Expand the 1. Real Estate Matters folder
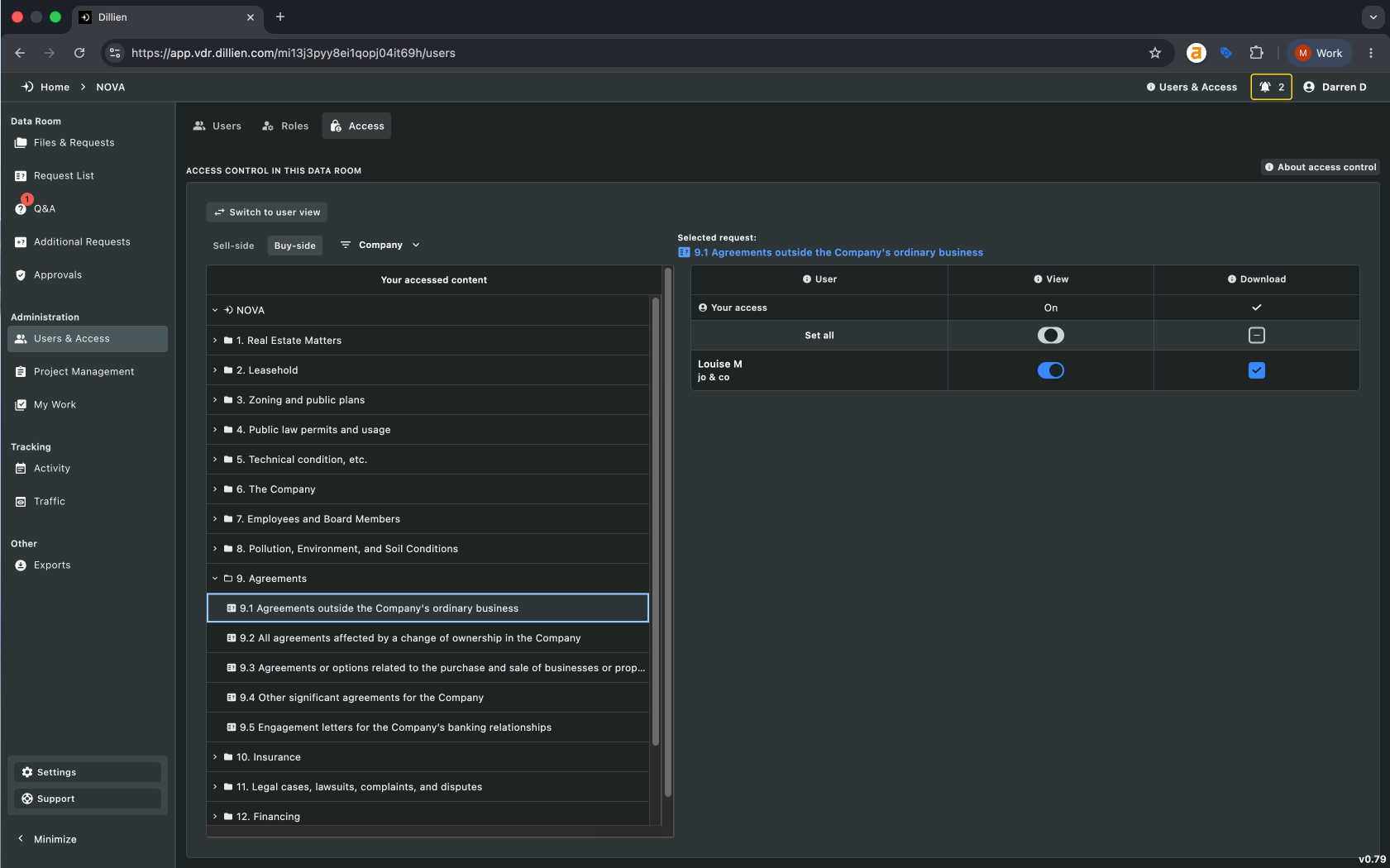The width and height of the screenshot is (1390, 868). [x=215, y=341]
